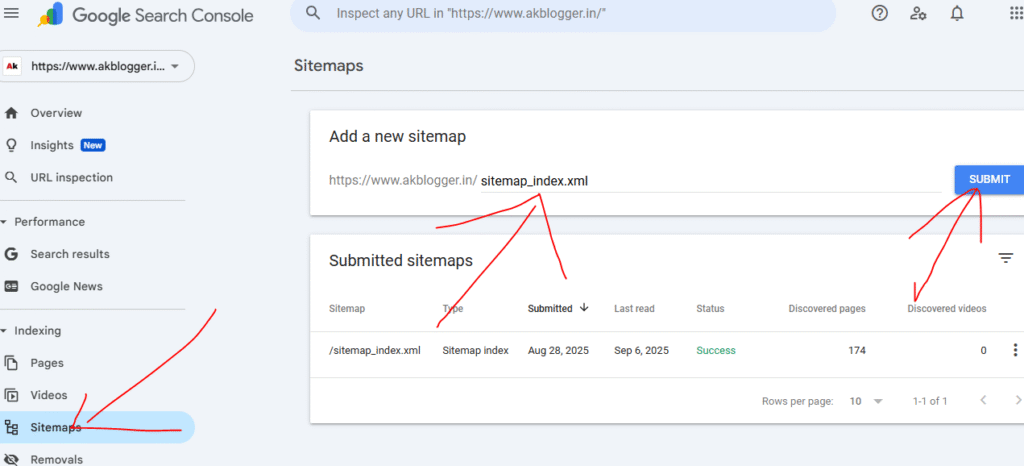Select Sitemaps in the sidebar
This screenshot has width=1024, height=466.
(x=97, y=427)
